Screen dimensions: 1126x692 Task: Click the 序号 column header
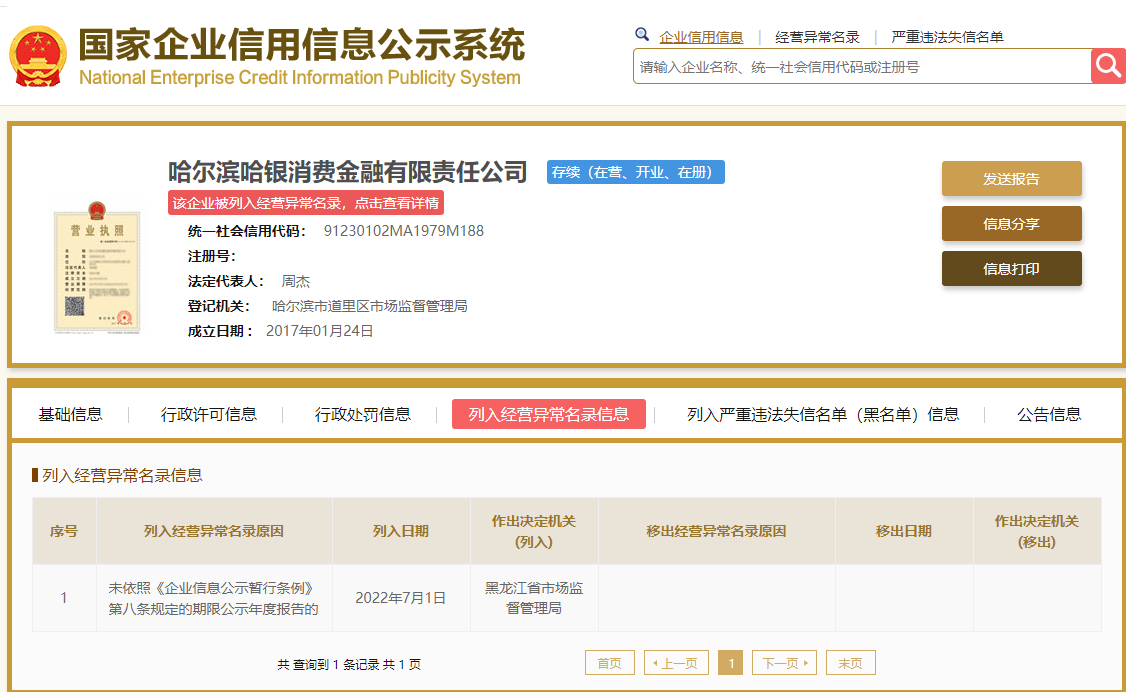click(64, 531)
